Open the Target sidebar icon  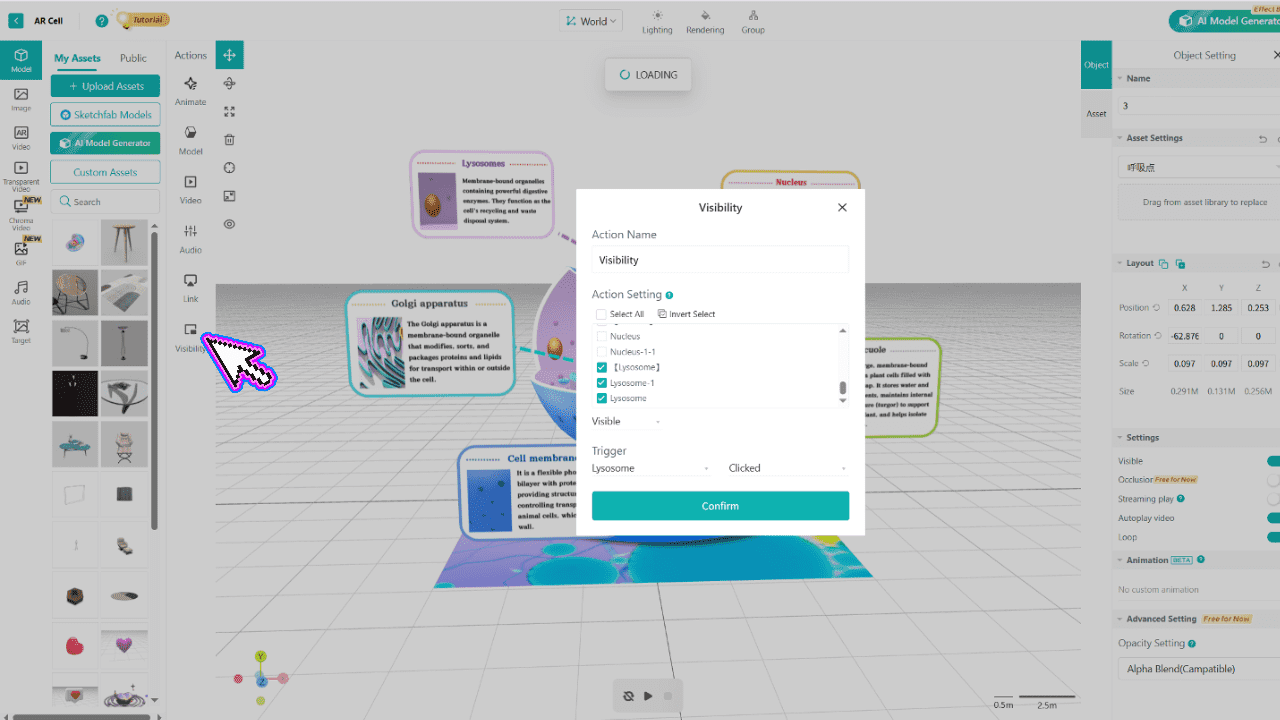click(x=21, y=327)
